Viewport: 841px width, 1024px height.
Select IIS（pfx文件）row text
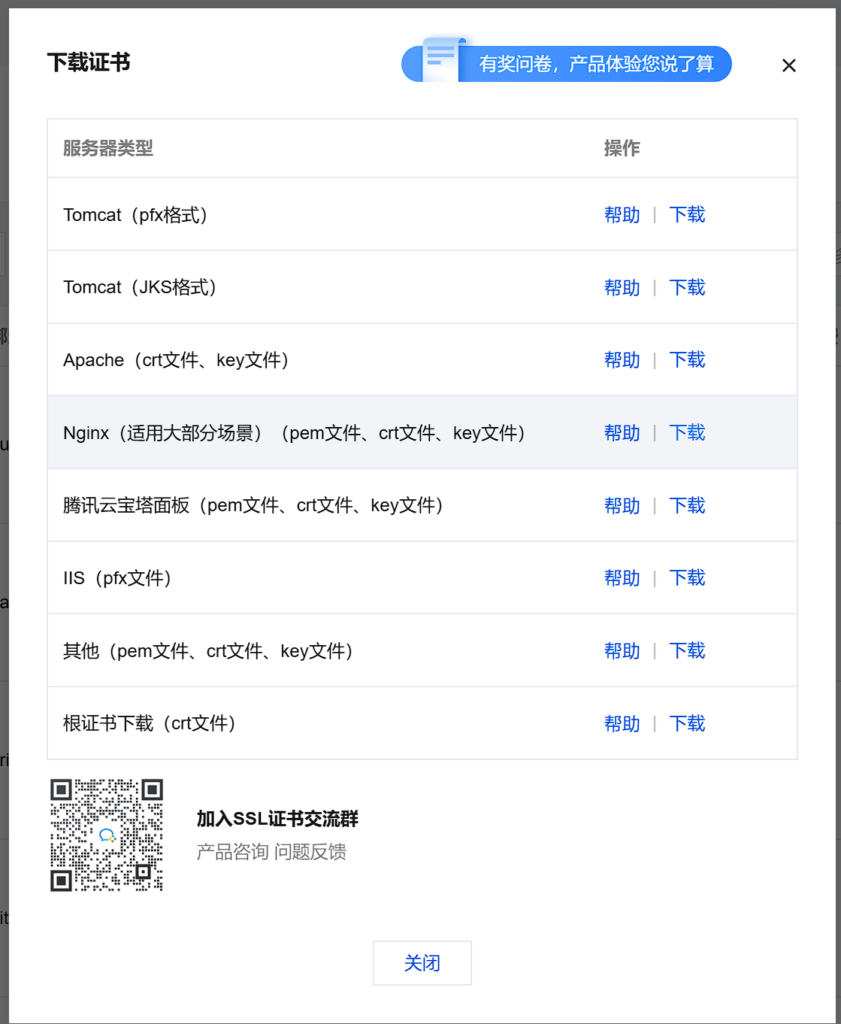point(118,578)
